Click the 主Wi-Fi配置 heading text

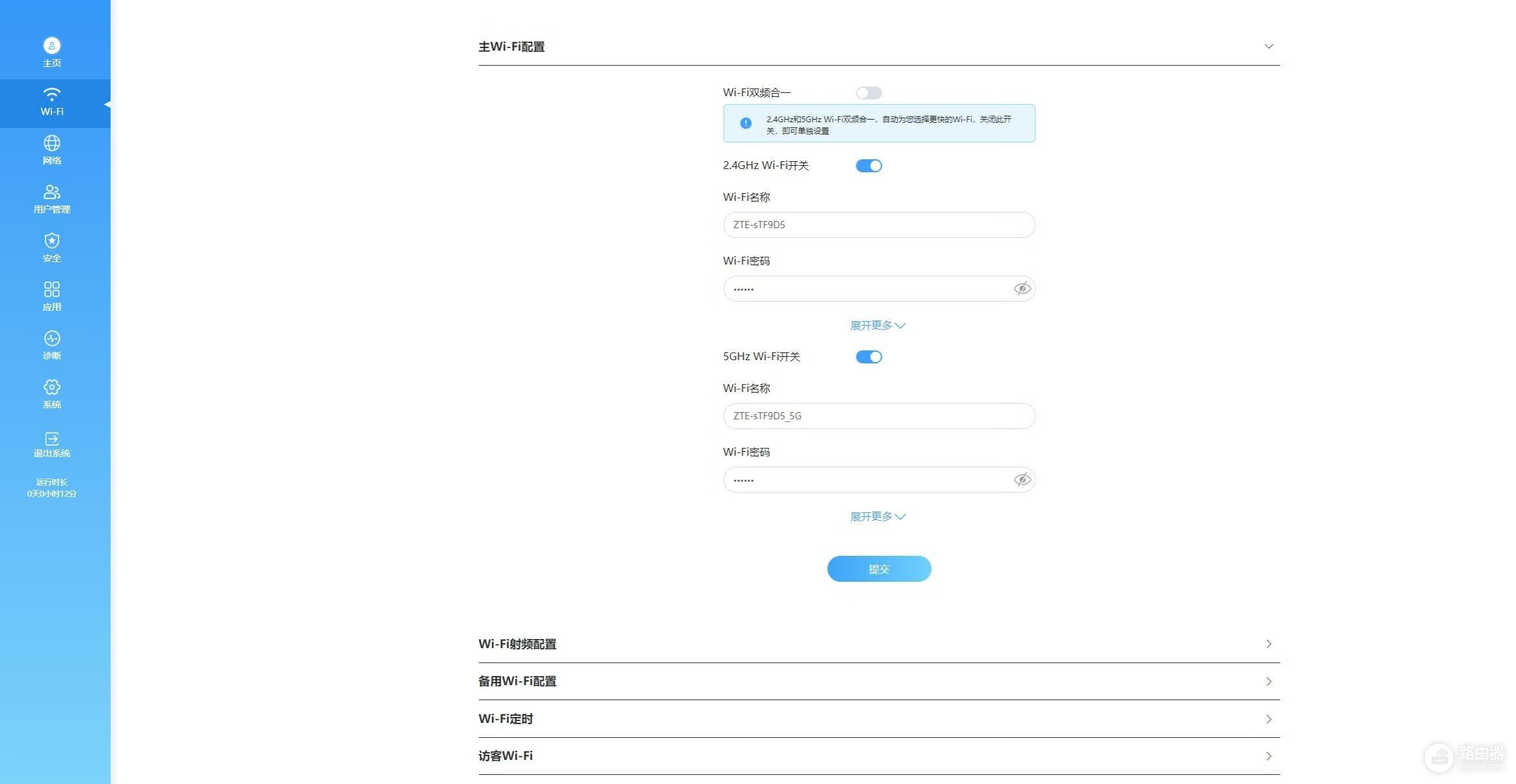(x=512, y=47)
